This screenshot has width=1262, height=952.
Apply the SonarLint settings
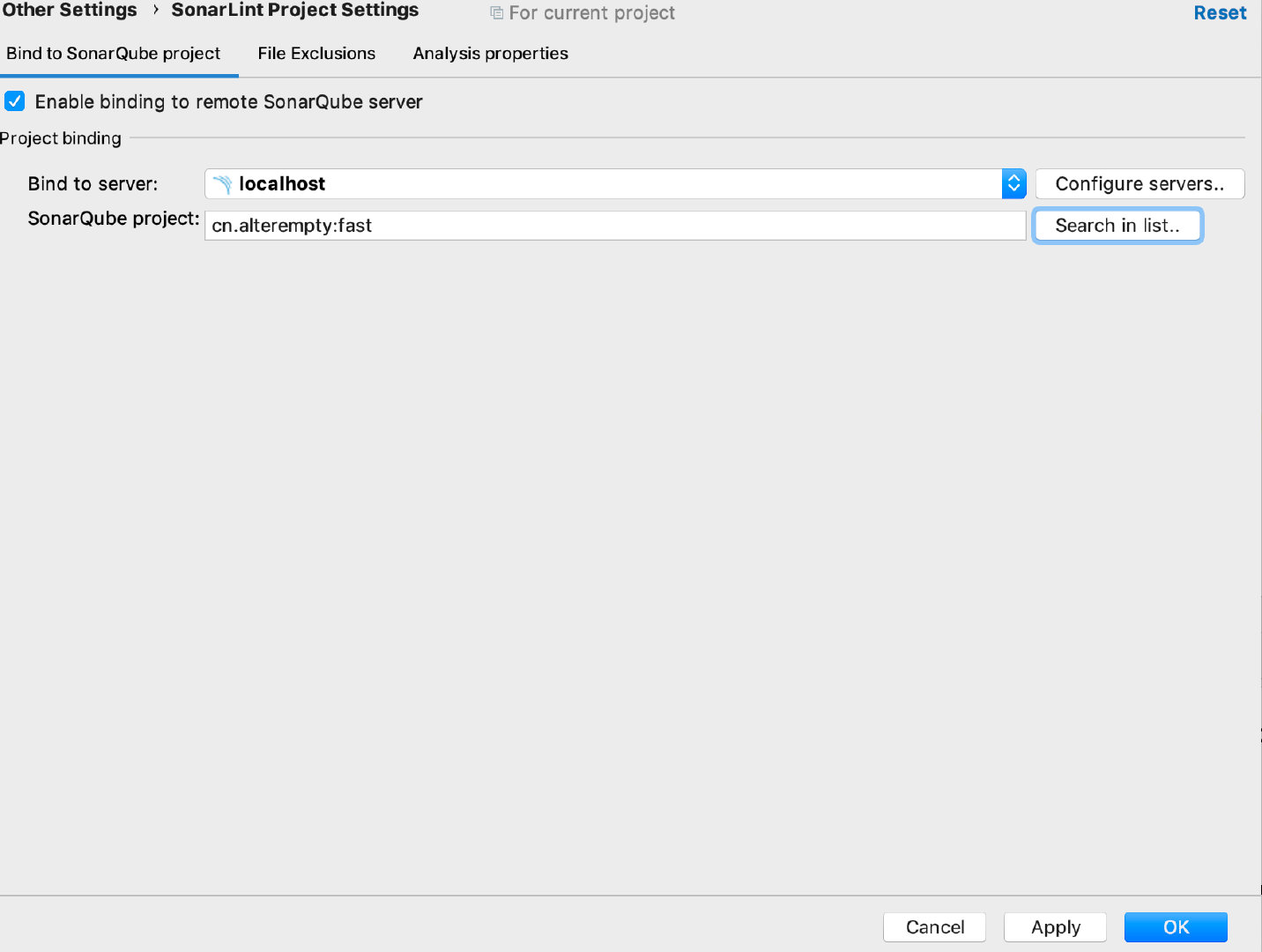coord(1055,927)
